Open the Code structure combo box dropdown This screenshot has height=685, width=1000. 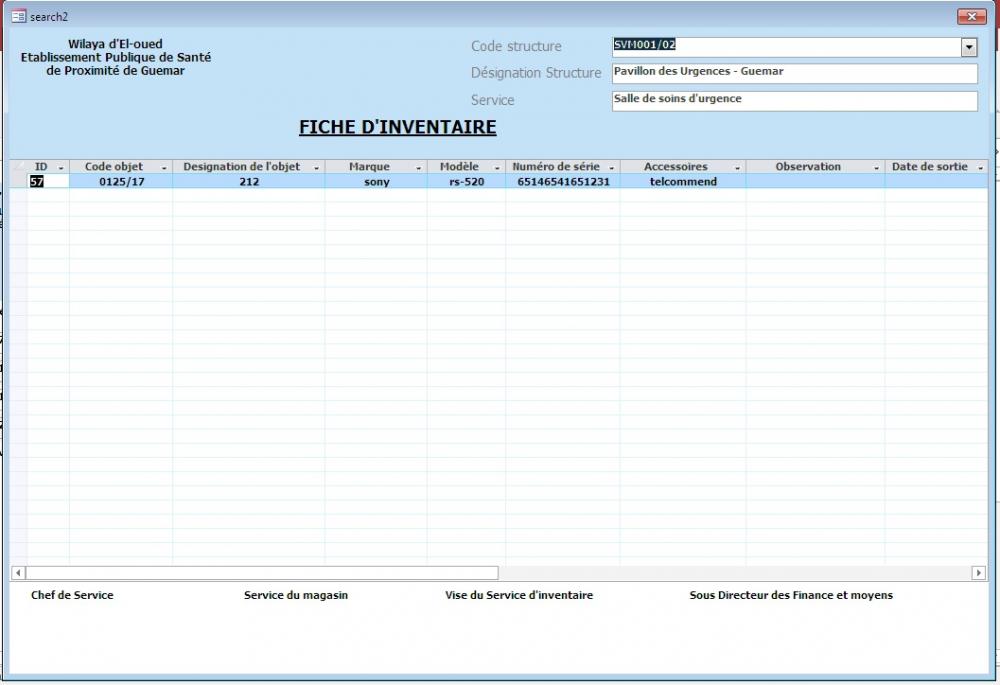pos(969,47)
